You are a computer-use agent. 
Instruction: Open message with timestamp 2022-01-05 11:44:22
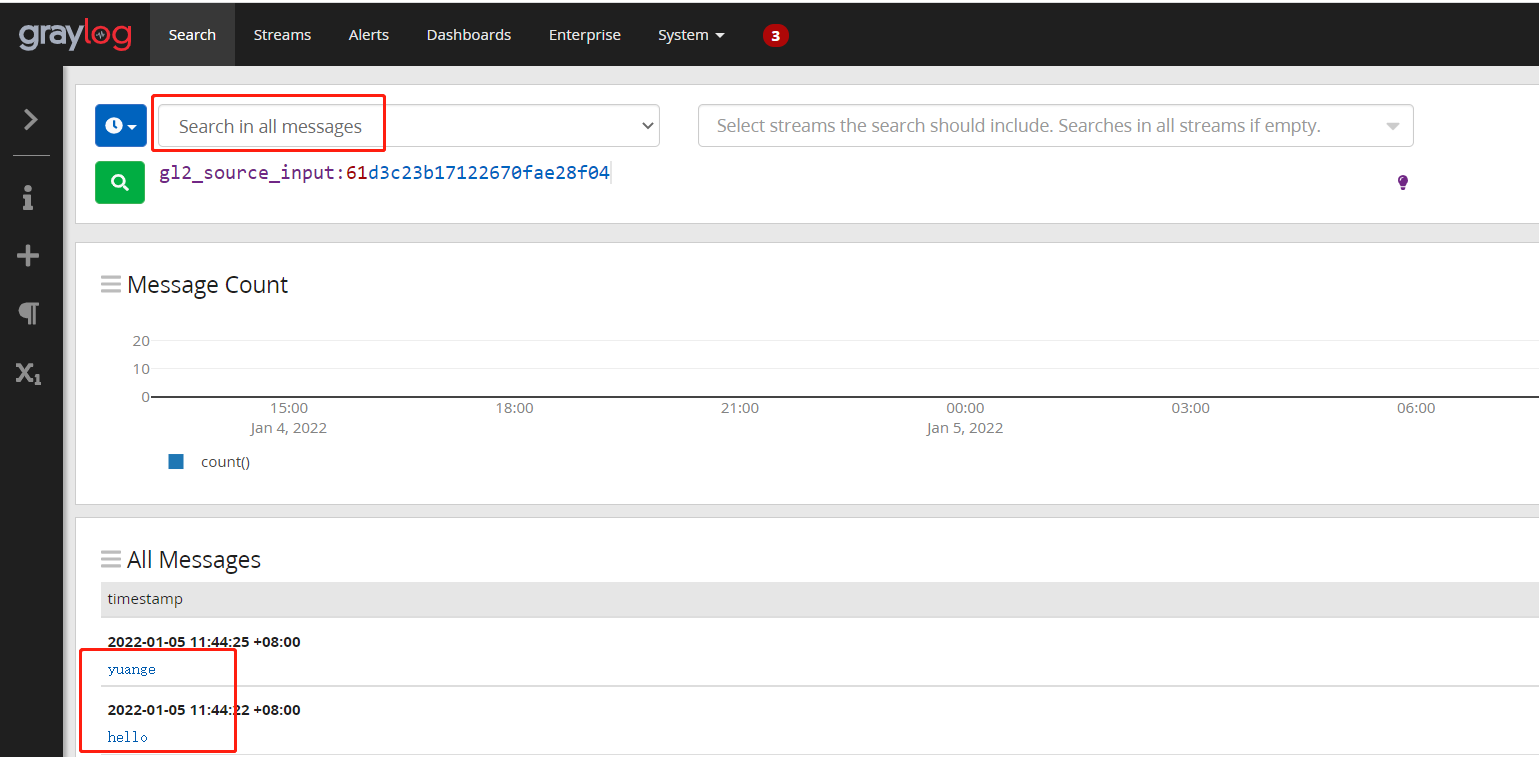[204, 710]
